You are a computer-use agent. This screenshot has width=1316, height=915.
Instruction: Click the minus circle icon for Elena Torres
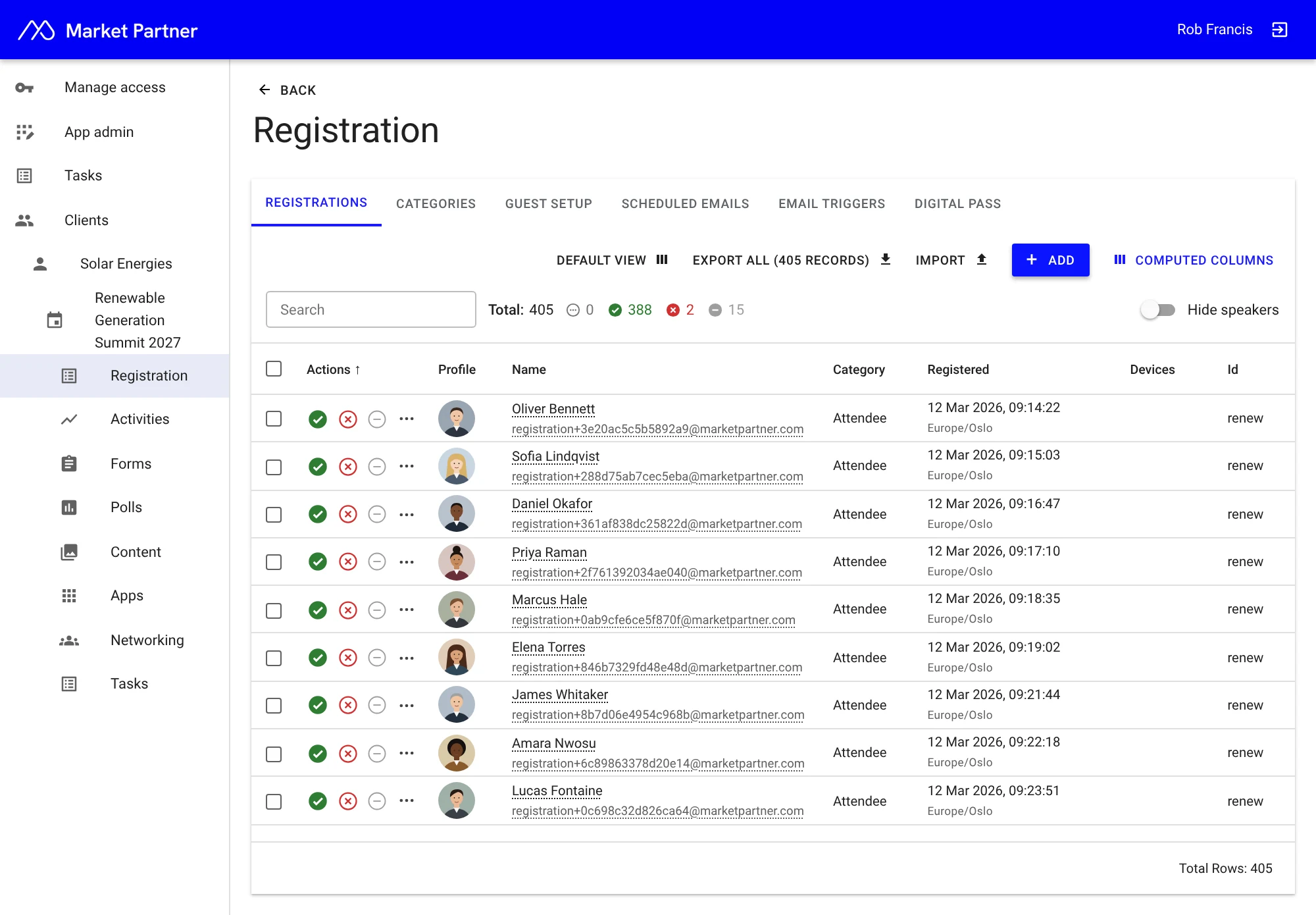(377, 658)
